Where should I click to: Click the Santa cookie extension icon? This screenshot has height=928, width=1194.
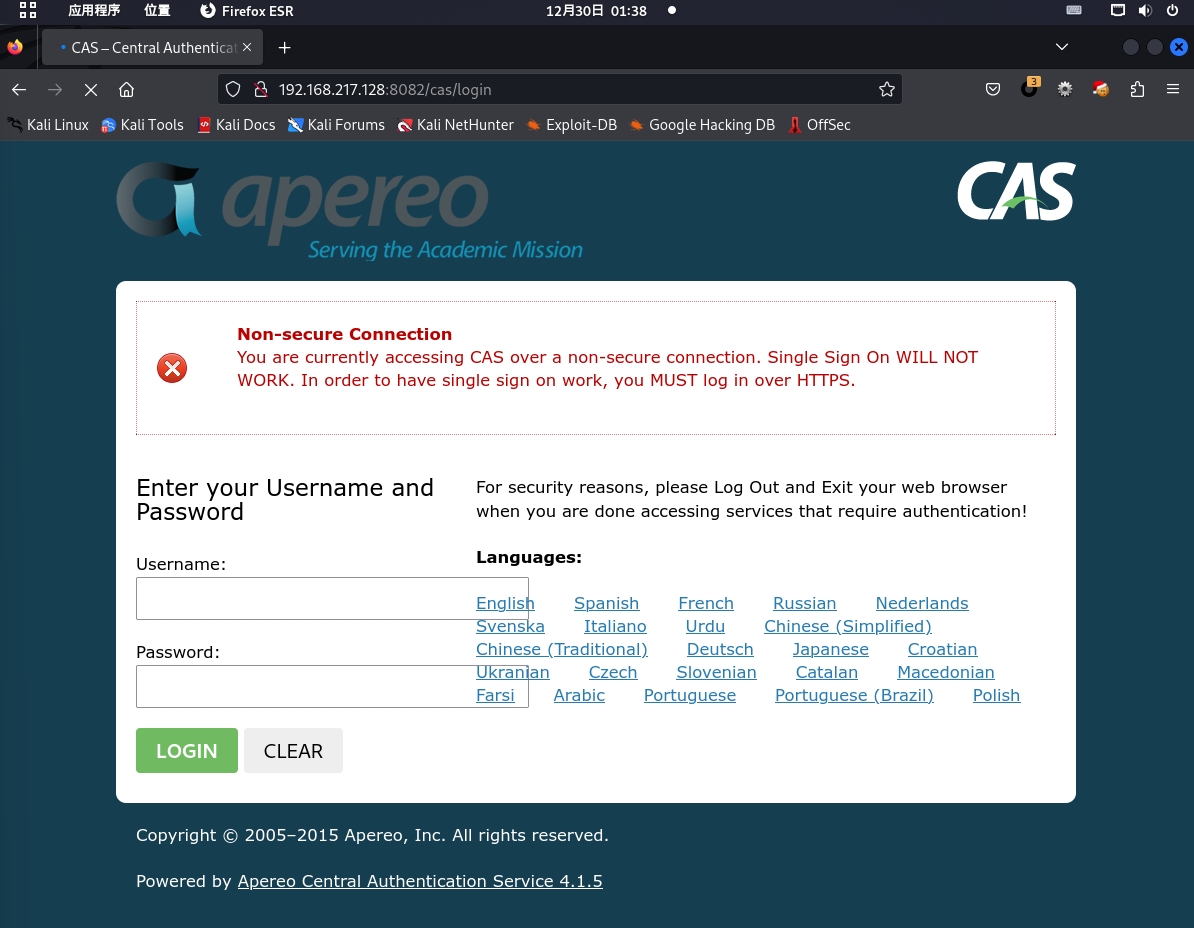click(1100, 89)
